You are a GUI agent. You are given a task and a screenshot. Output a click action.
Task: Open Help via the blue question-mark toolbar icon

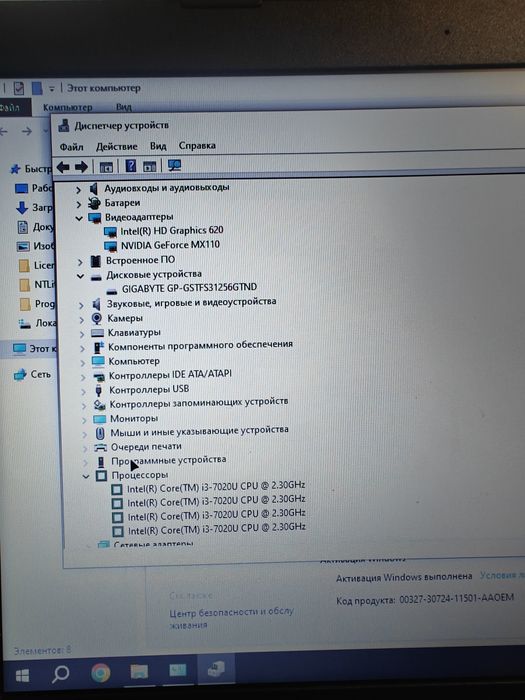click(x=130, y=166)
